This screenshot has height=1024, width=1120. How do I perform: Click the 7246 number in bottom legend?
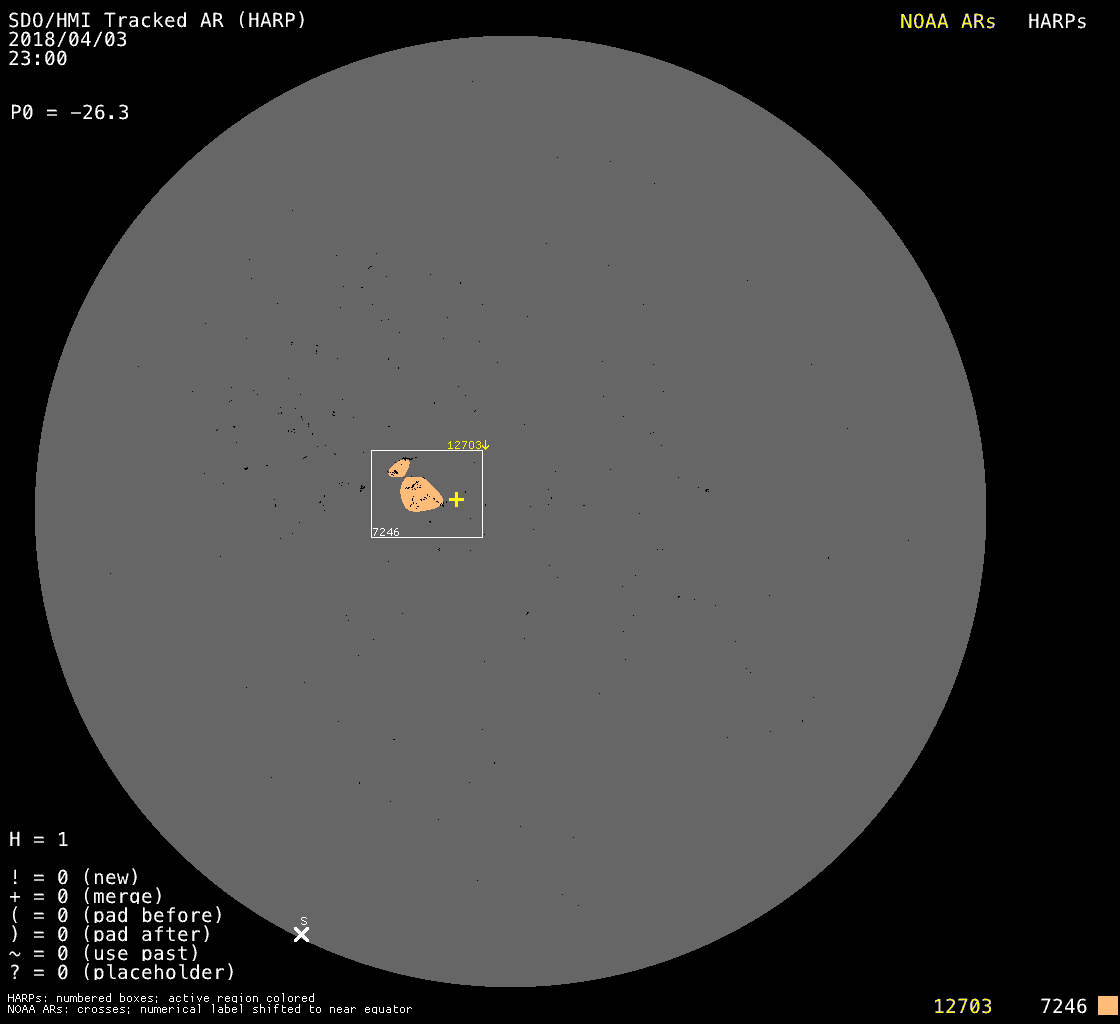[1063, 1006]
